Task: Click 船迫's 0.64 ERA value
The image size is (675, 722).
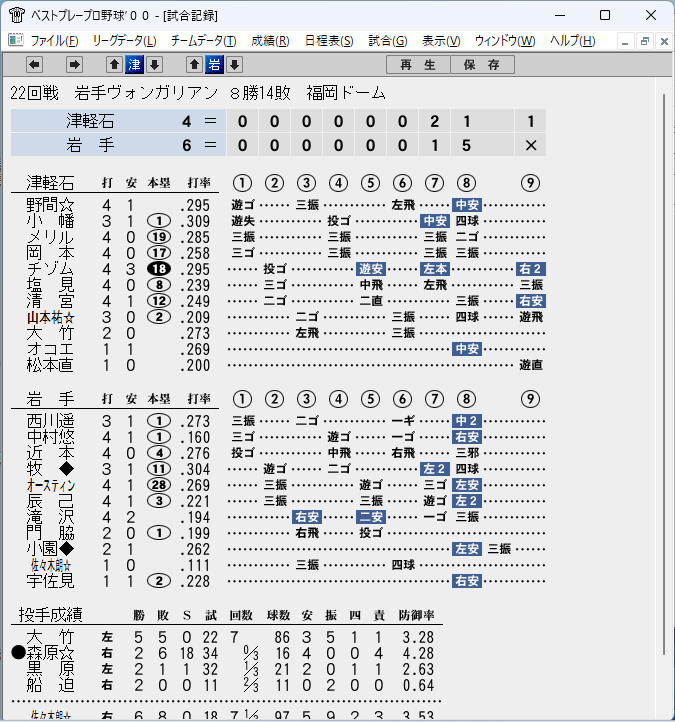Action: [418, 686]
